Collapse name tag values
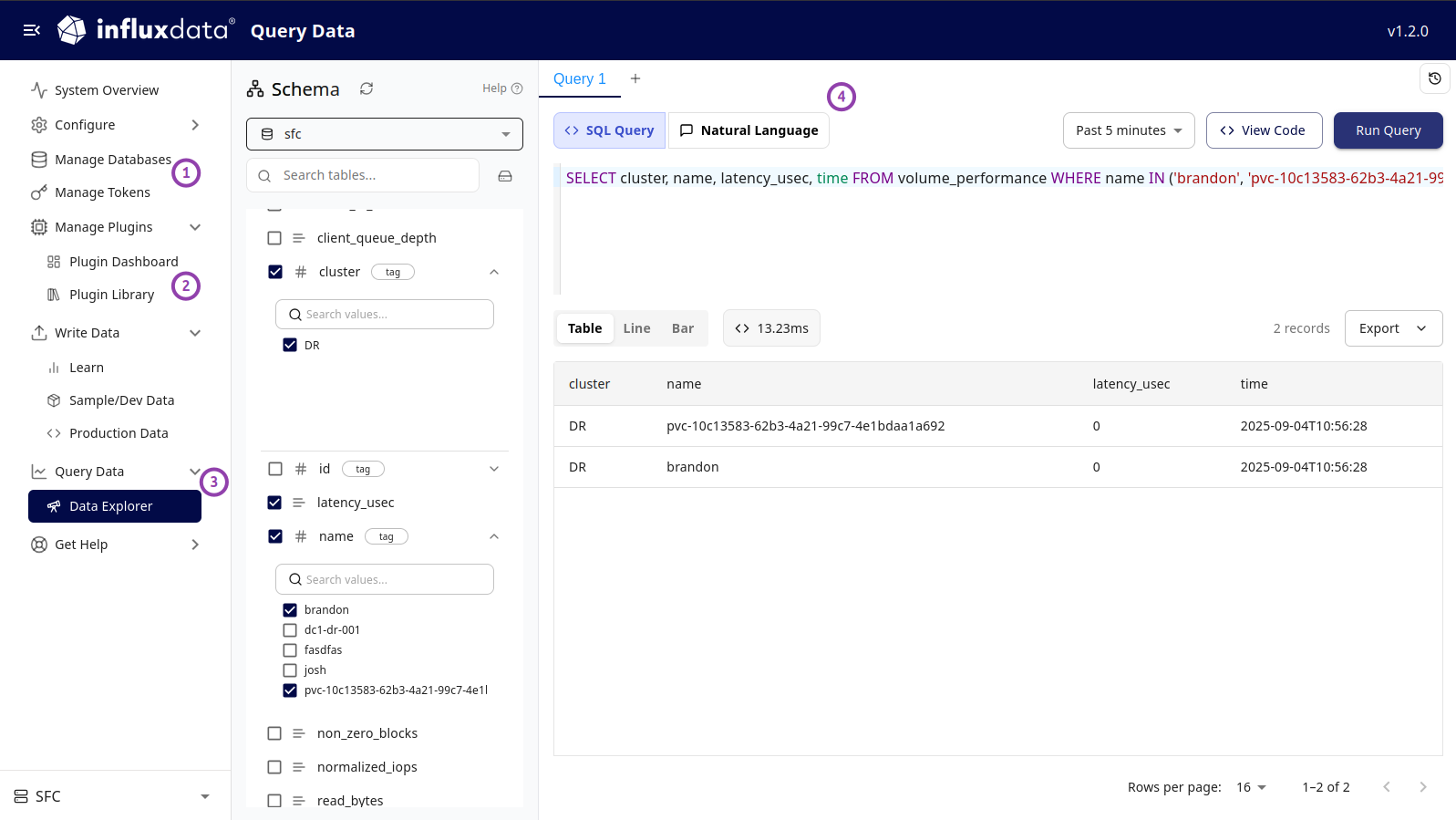The image size is (1456, 820). pos(494,536)
